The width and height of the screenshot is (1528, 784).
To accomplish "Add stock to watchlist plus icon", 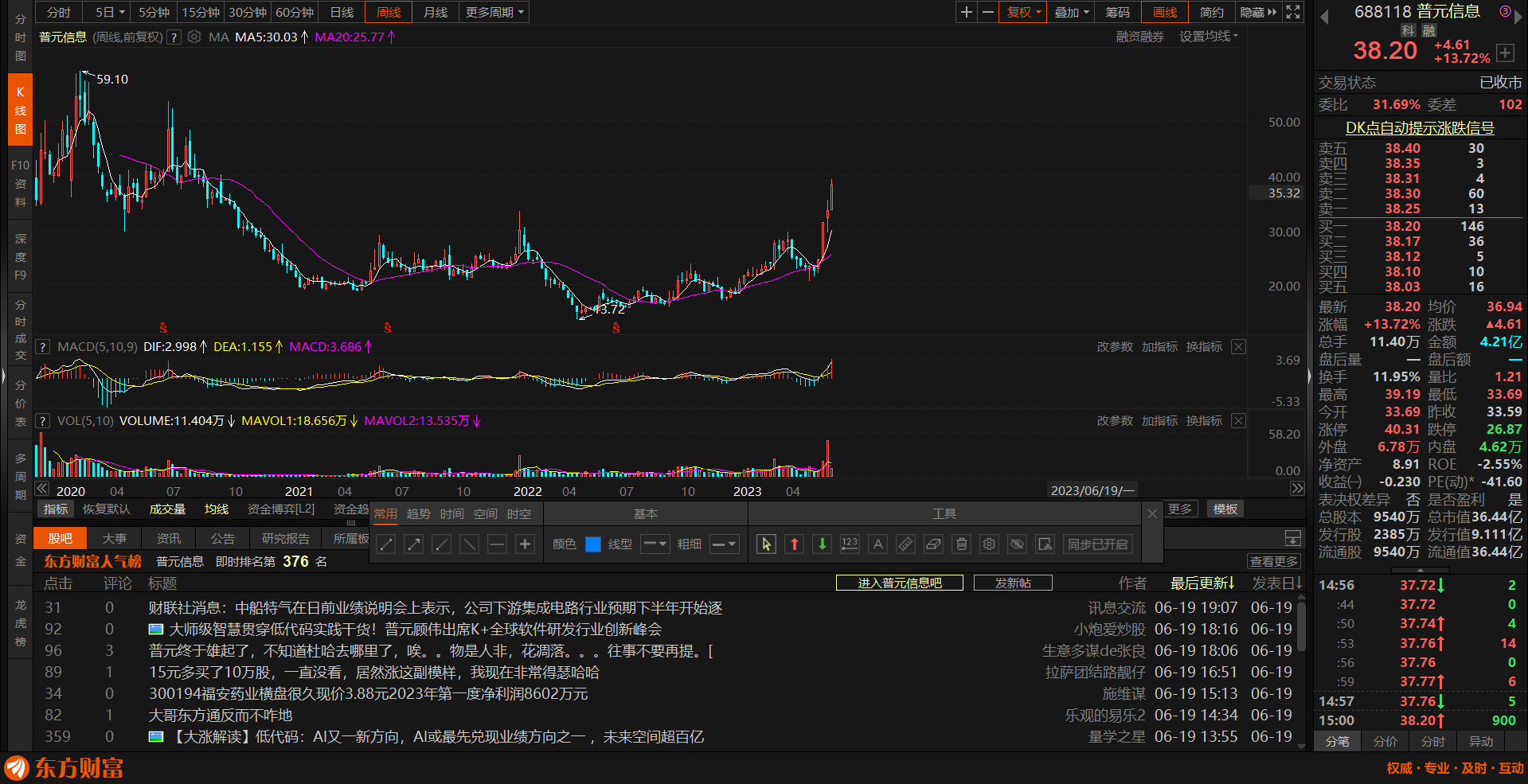I will (1505, 53).
